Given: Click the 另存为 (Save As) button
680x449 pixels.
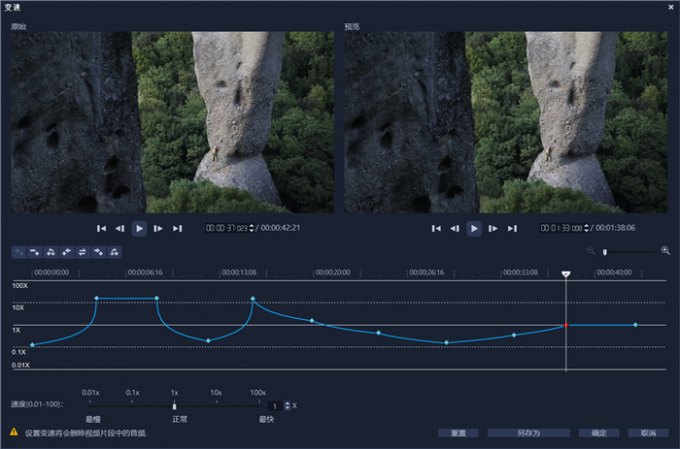Looking at the screenshot, I should pos(528,433).
